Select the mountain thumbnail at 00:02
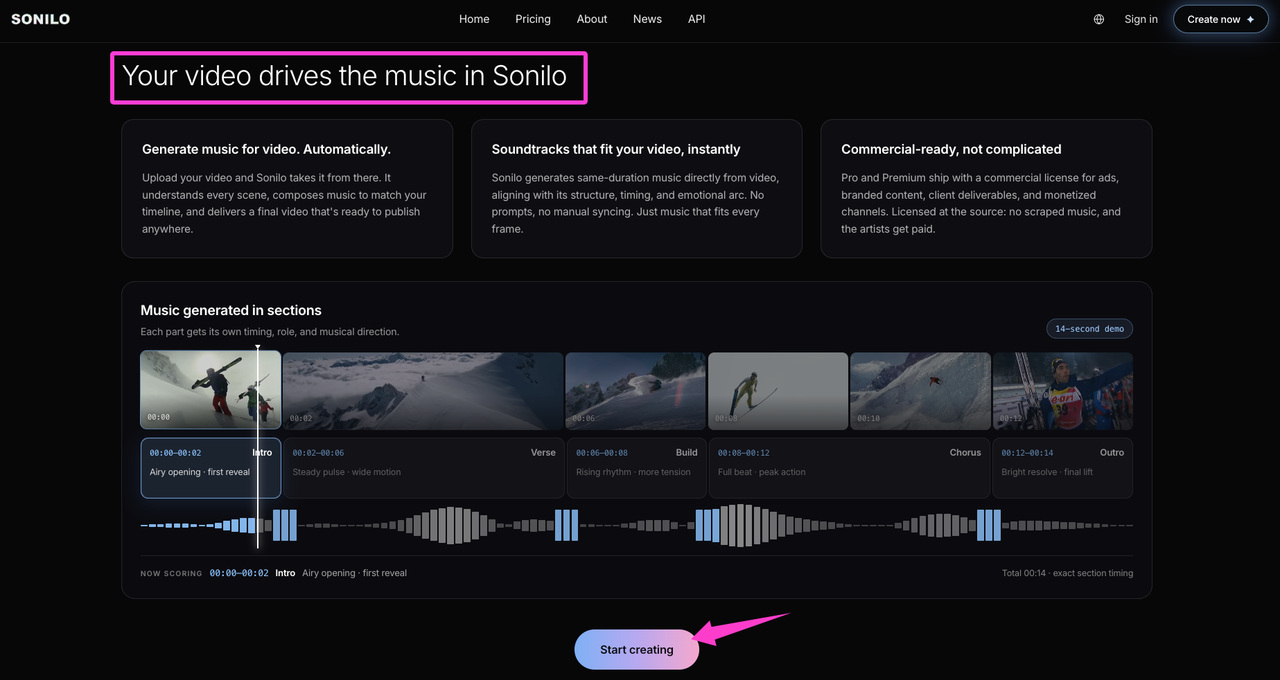Image resolution: width=1280 pixels, height=680 pixels. (423, 390)
